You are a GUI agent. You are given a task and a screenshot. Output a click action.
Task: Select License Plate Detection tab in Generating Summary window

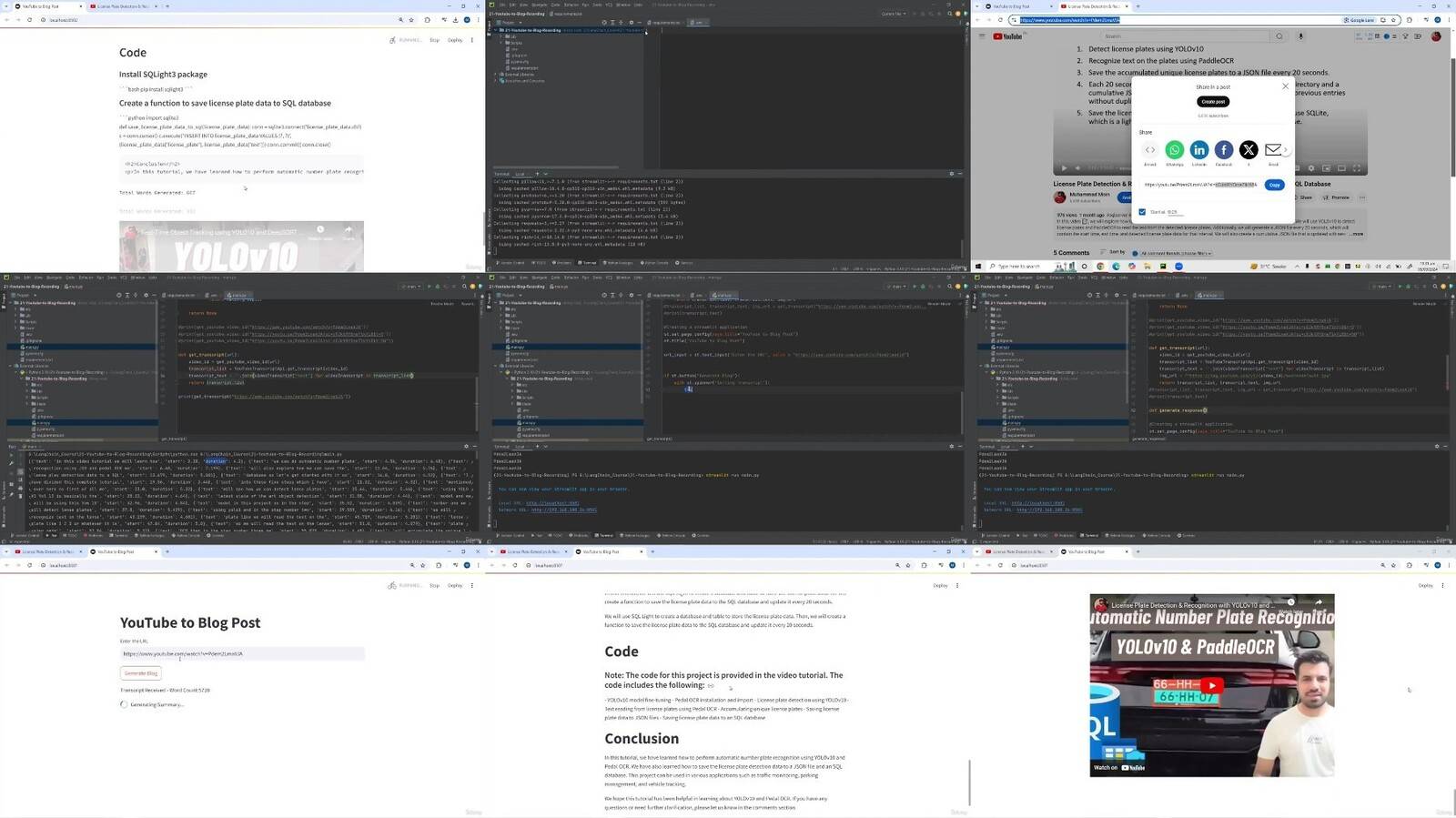(45, 551)
